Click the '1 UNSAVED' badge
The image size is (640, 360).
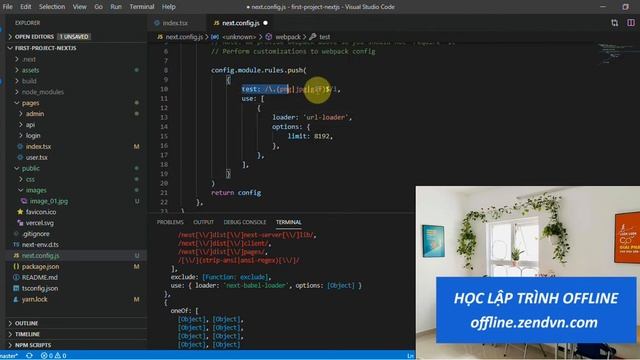point(74,37)
